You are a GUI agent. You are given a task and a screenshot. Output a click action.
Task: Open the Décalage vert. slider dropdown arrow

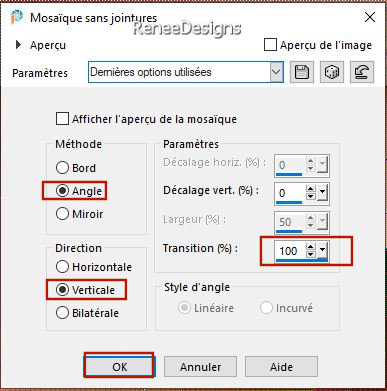(322, 193)
